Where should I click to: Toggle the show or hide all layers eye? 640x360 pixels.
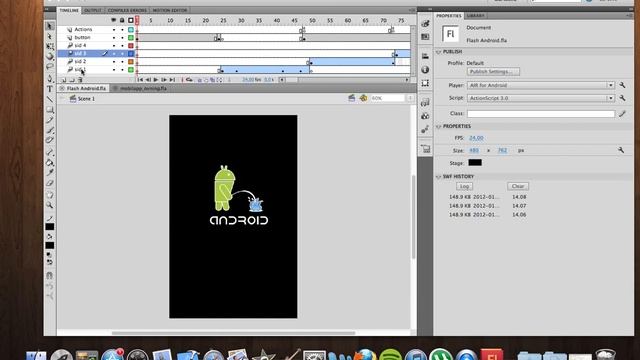[113, 20]
